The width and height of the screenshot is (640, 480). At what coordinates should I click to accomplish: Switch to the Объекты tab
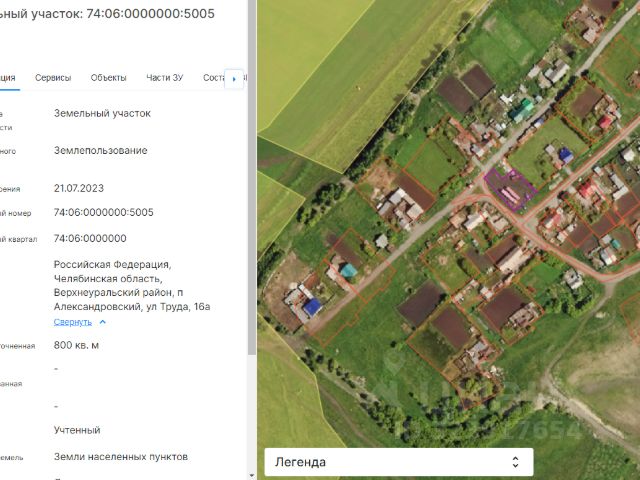point(109,78)
